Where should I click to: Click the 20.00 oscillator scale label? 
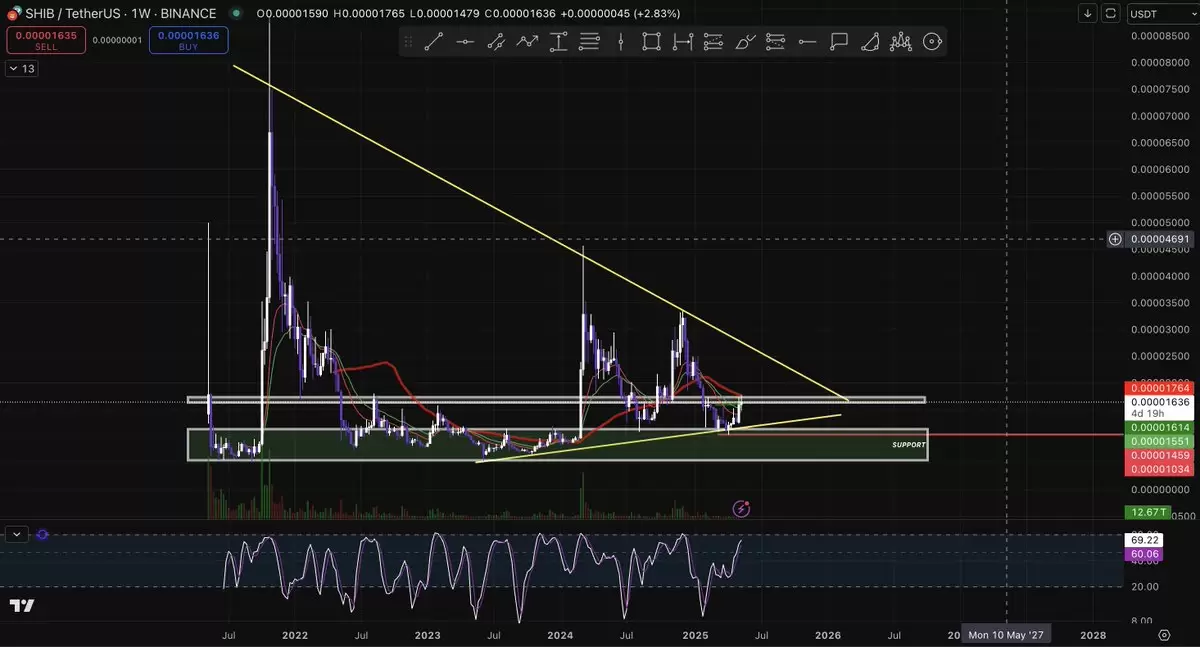click(1145, 587)
